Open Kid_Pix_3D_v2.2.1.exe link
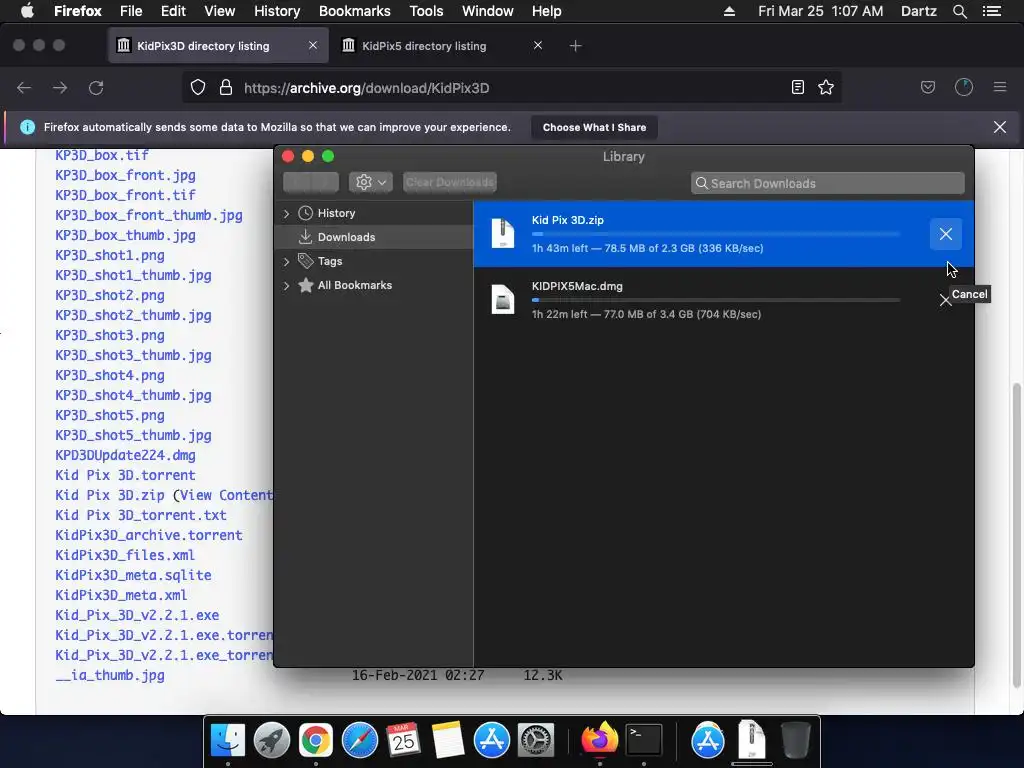Viewport: 1024px width, 768px height. click(137, 615)
